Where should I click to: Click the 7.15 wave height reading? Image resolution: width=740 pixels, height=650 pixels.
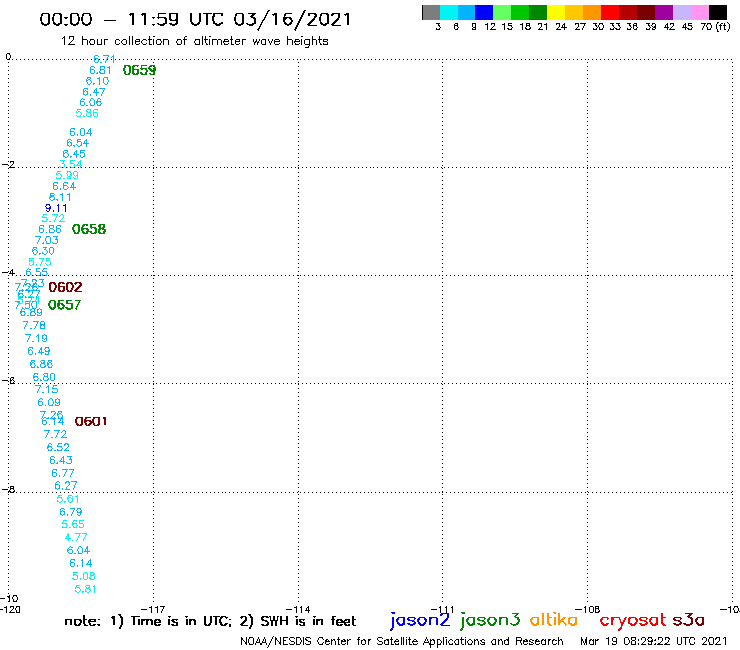click(47, 389)
